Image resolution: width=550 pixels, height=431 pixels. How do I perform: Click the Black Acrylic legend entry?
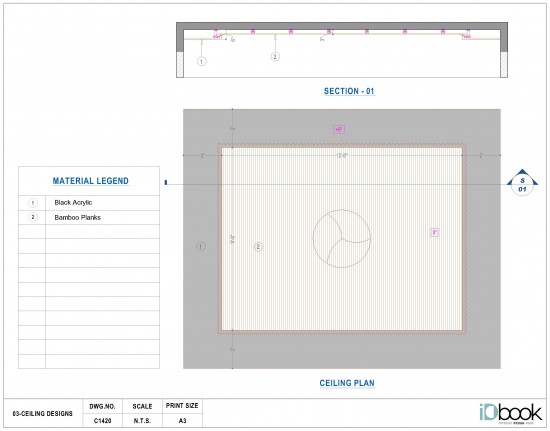pyautogui.click(x=73, y=202)
